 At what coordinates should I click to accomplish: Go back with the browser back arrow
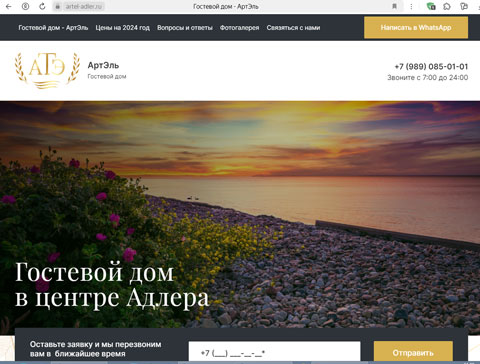click(9, 6)
